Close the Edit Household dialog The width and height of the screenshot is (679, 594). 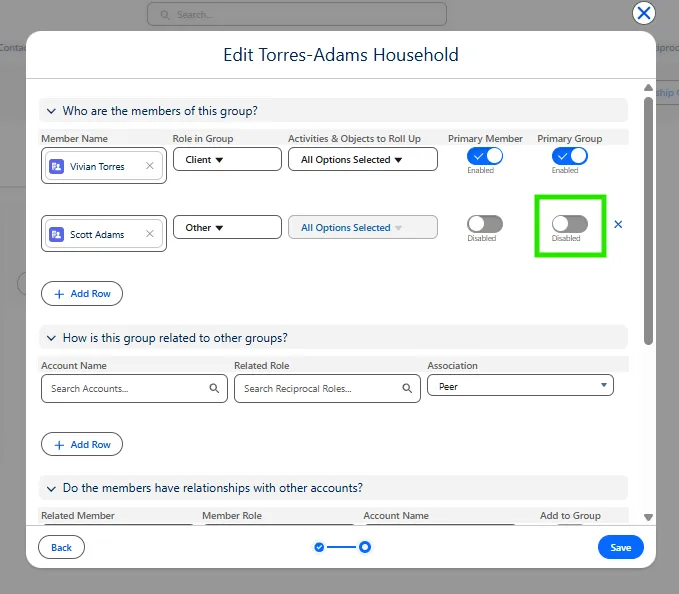pos(644,13)
